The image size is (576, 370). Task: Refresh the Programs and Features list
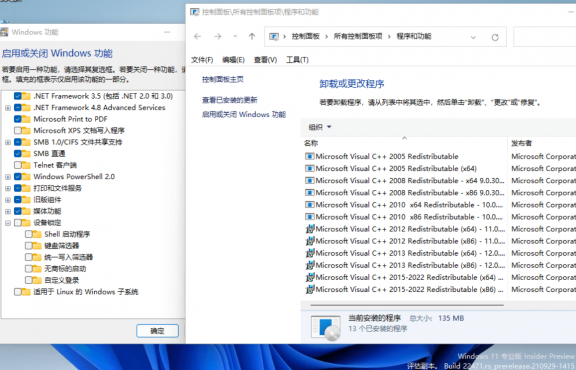(x=495, y=37)
